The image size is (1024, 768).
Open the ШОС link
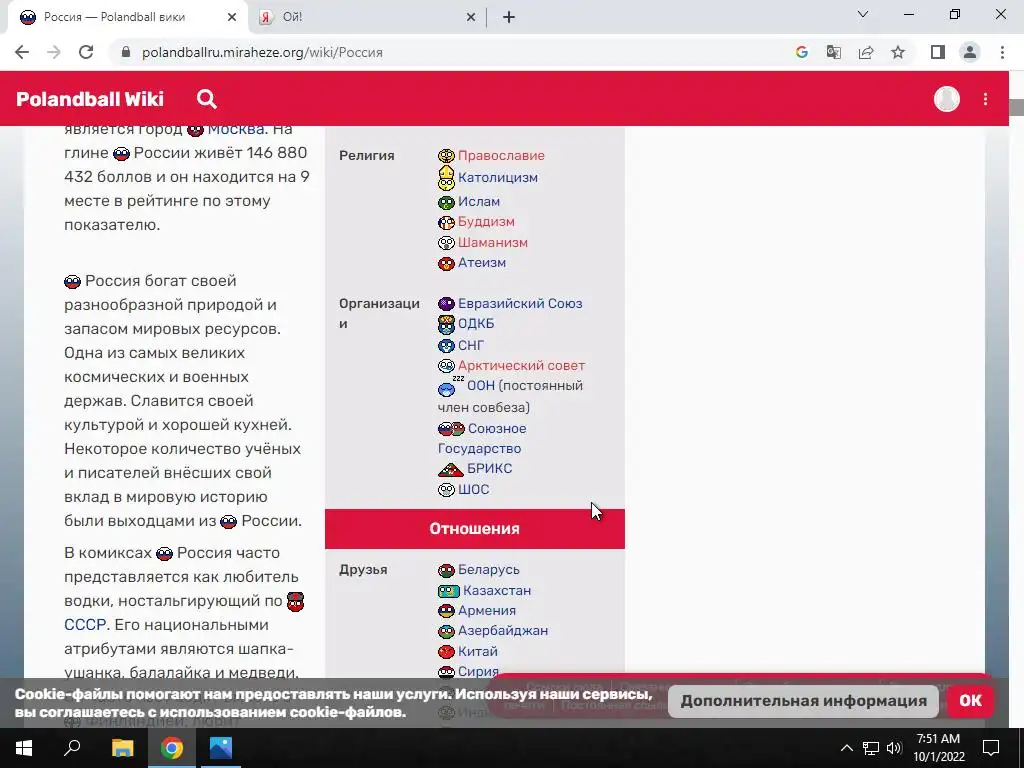(x=473, y=490)
